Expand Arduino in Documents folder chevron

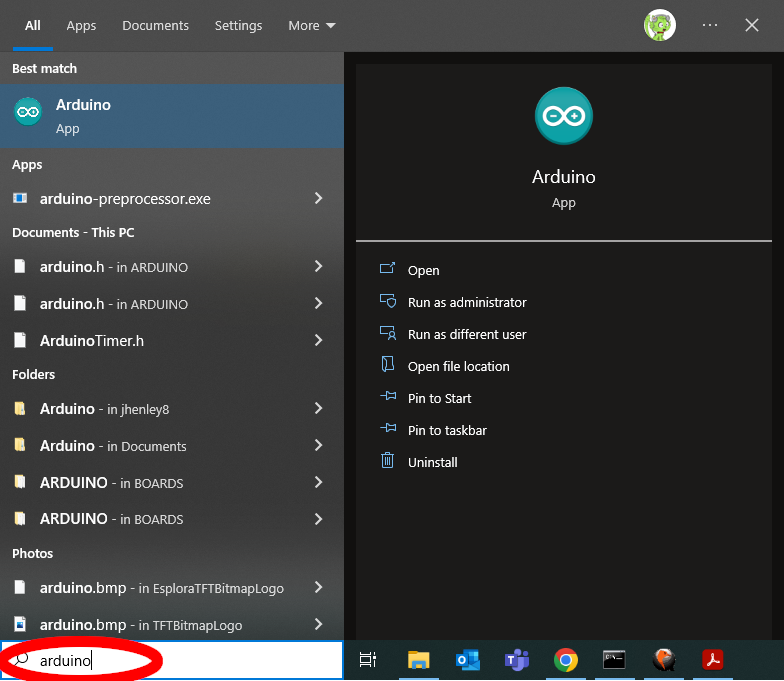(318, 446)
